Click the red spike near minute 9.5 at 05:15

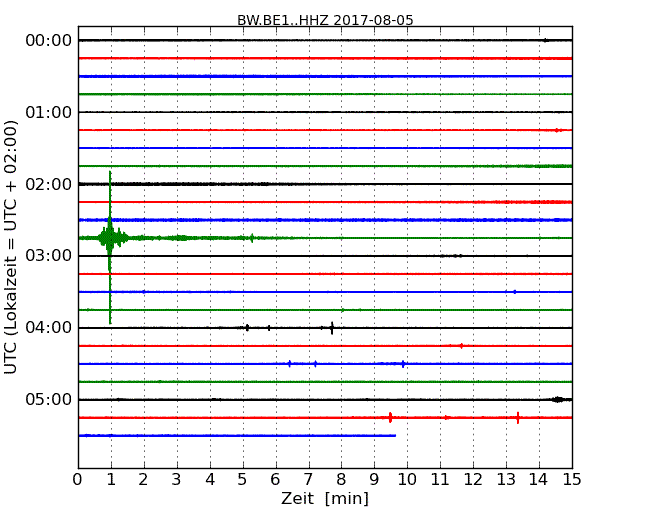pyautogui.click(x=390, y=418)
